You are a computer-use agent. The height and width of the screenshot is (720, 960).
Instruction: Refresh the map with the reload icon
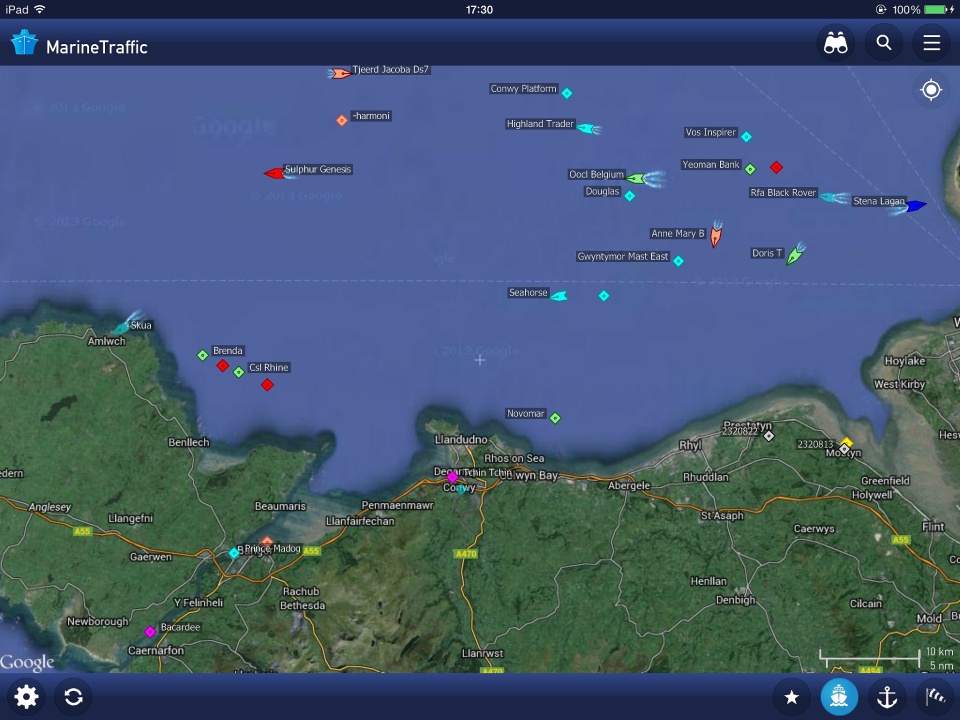coord(73,697)
